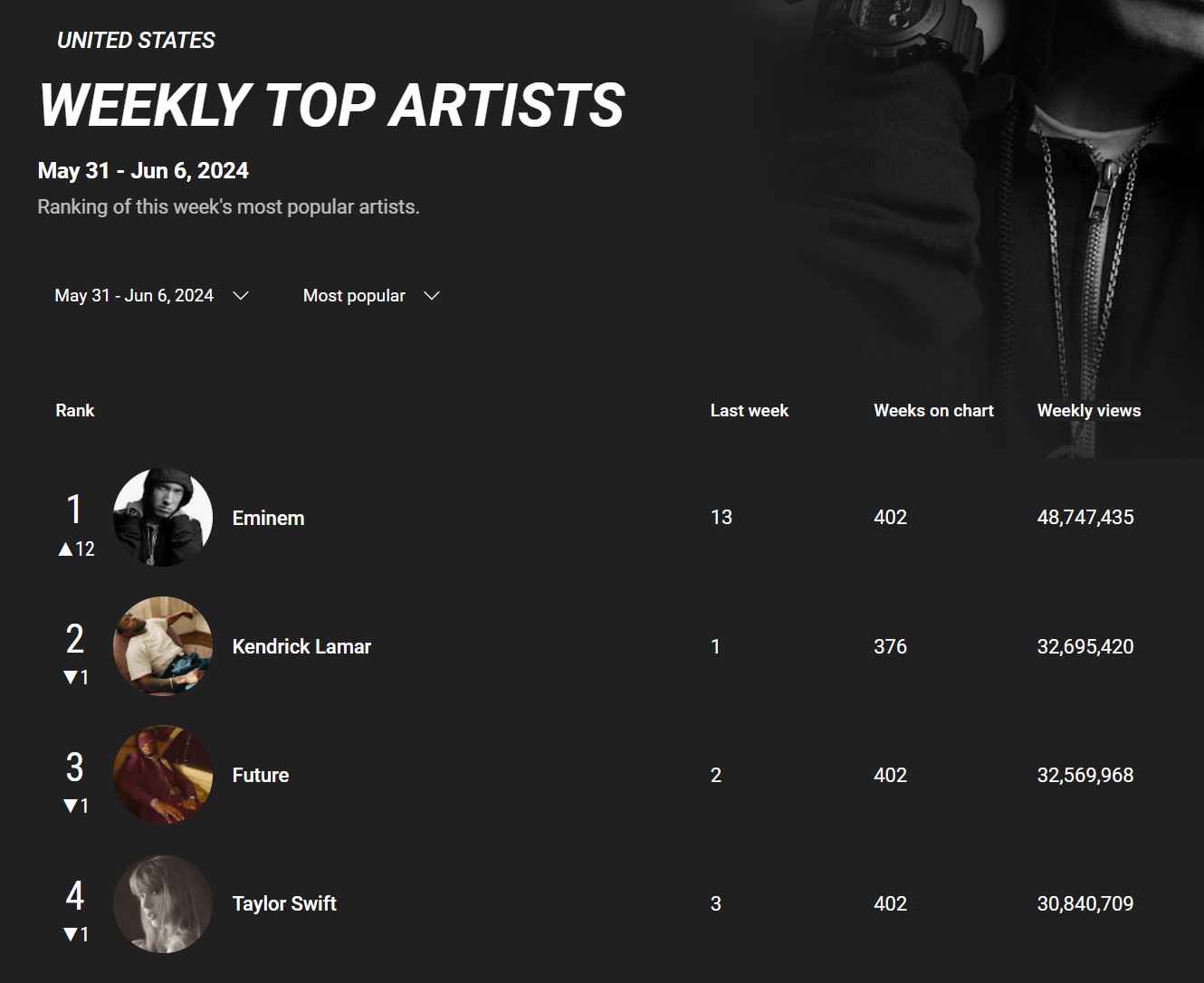The image size is (1204, 983).
Task: Open Taylor Swift's artist thumbnail
Action: coord(163,903)
